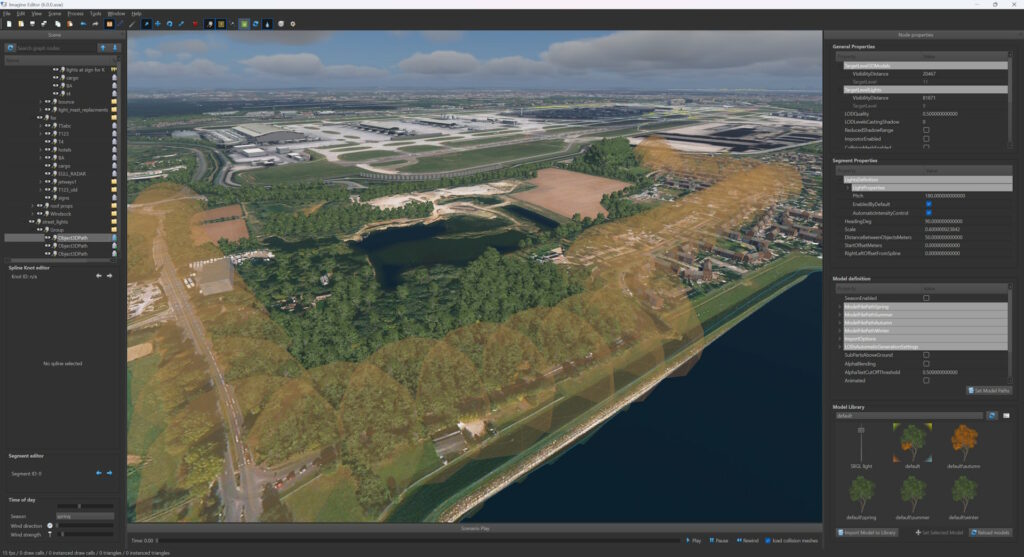Toggle SubPartsAboveGround checkbox
This screenshot has height=557, width=1024.
click(926, 355)
